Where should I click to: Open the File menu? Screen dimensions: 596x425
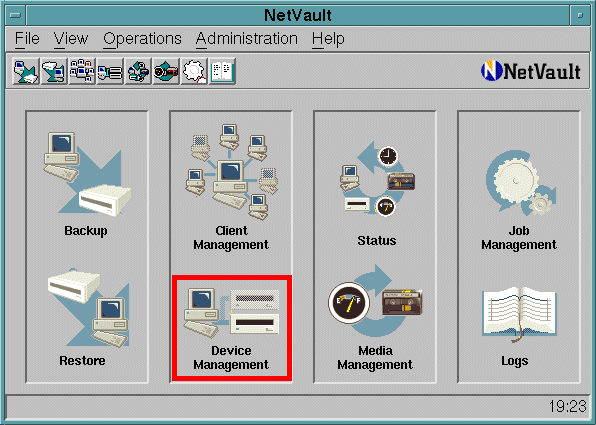27,38
